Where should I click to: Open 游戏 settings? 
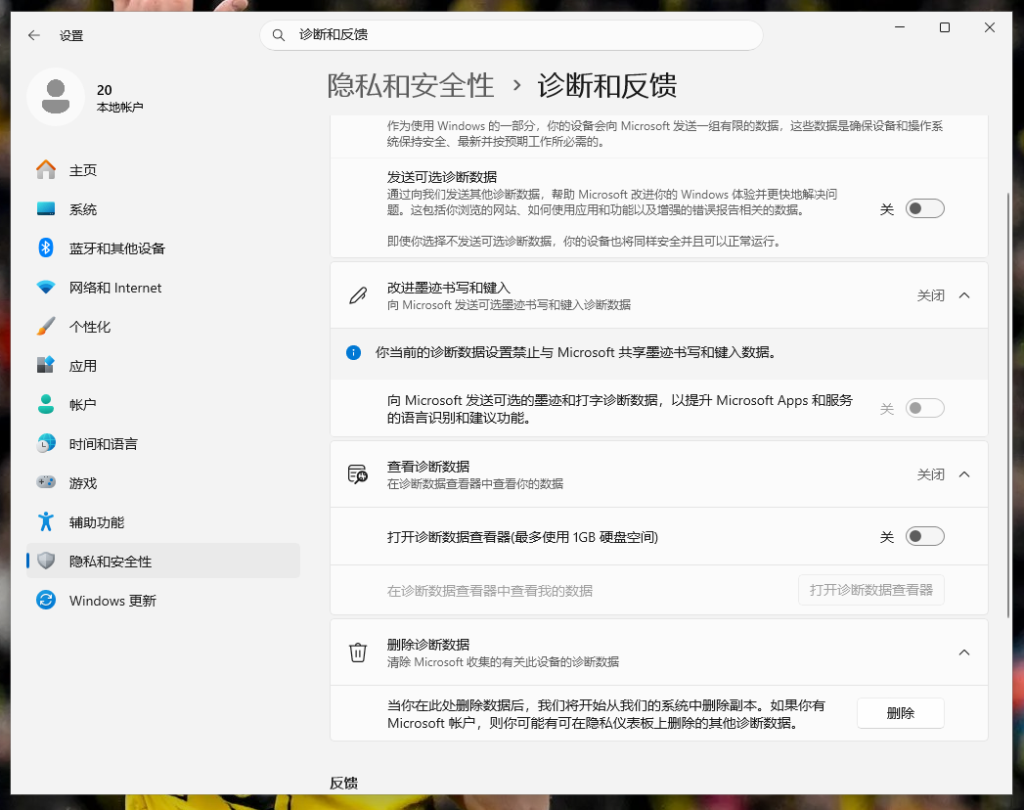coord(163,483)
